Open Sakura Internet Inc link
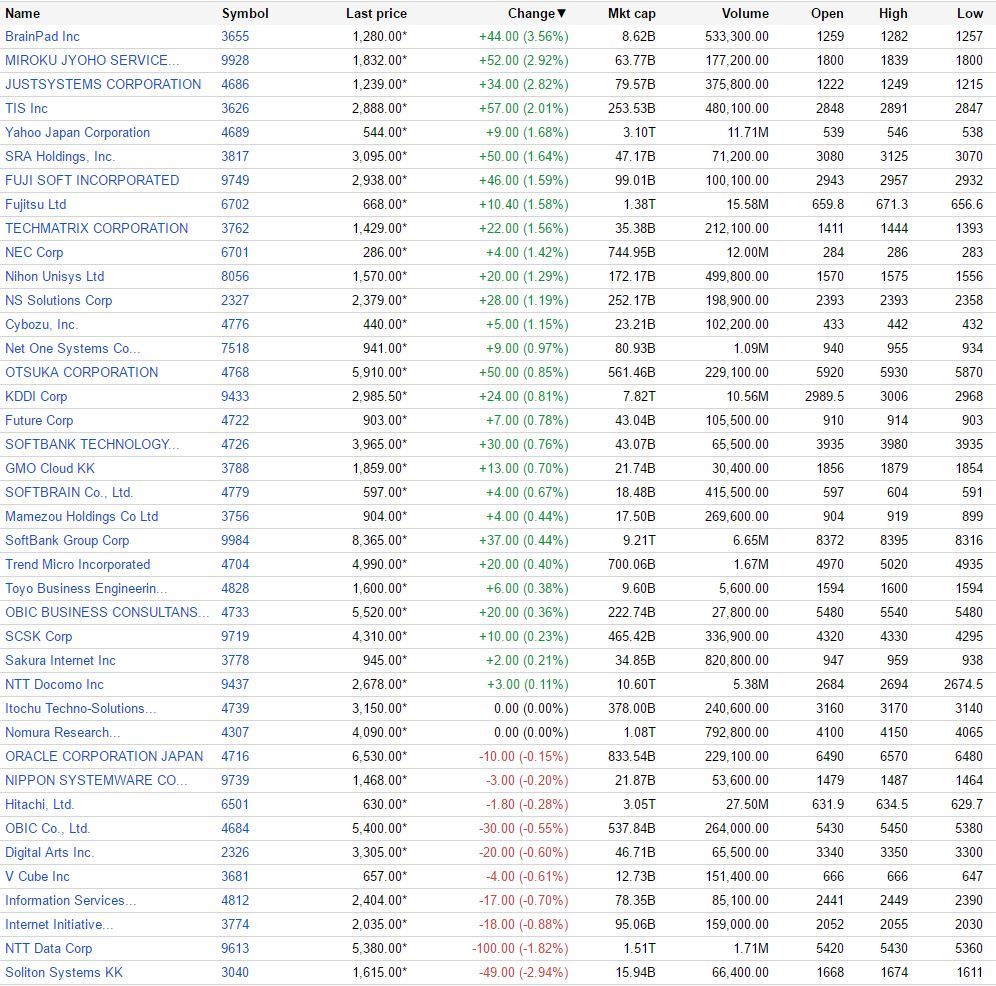996x986 pixels. click(x=60, y=661)
